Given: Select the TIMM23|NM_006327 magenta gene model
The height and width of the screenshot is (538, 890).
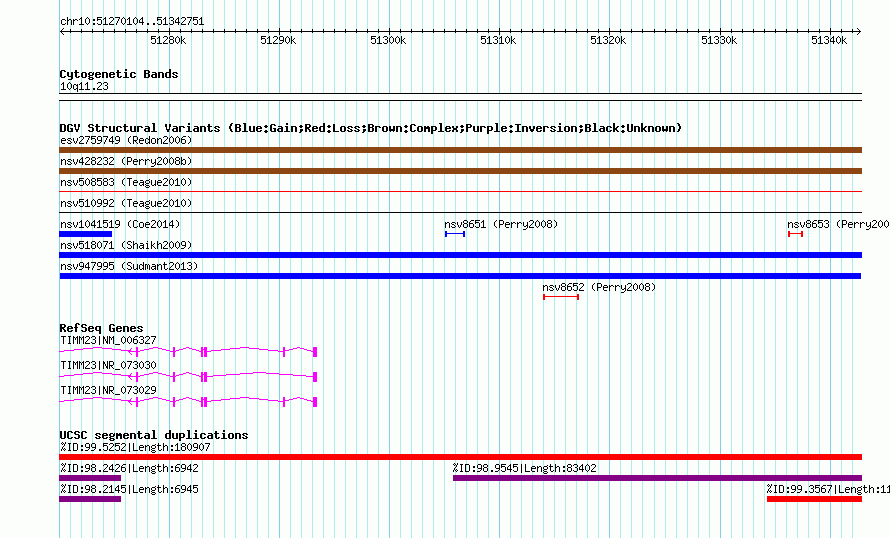Looking at the screenshot, I should [x=188, y=352].
